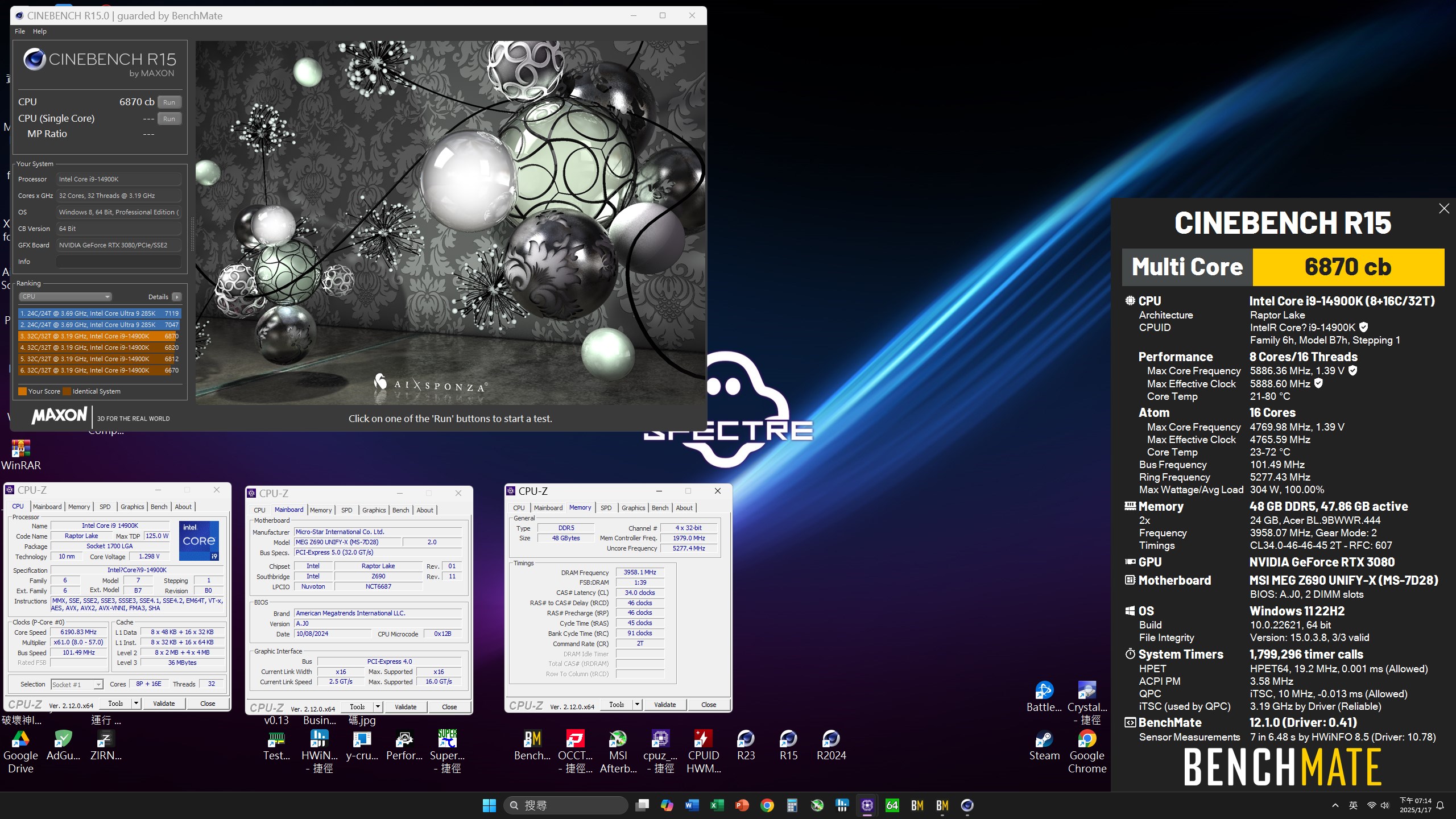Viewport: 1456px width, 819px height.
Task: Switch to CPU-Z via taskbar icon
Action: pos(867,805)
